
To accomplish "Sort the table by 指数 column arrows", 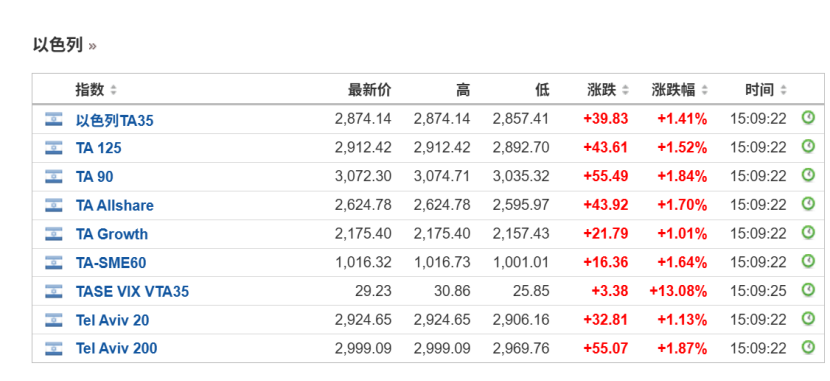I will 113,90.
